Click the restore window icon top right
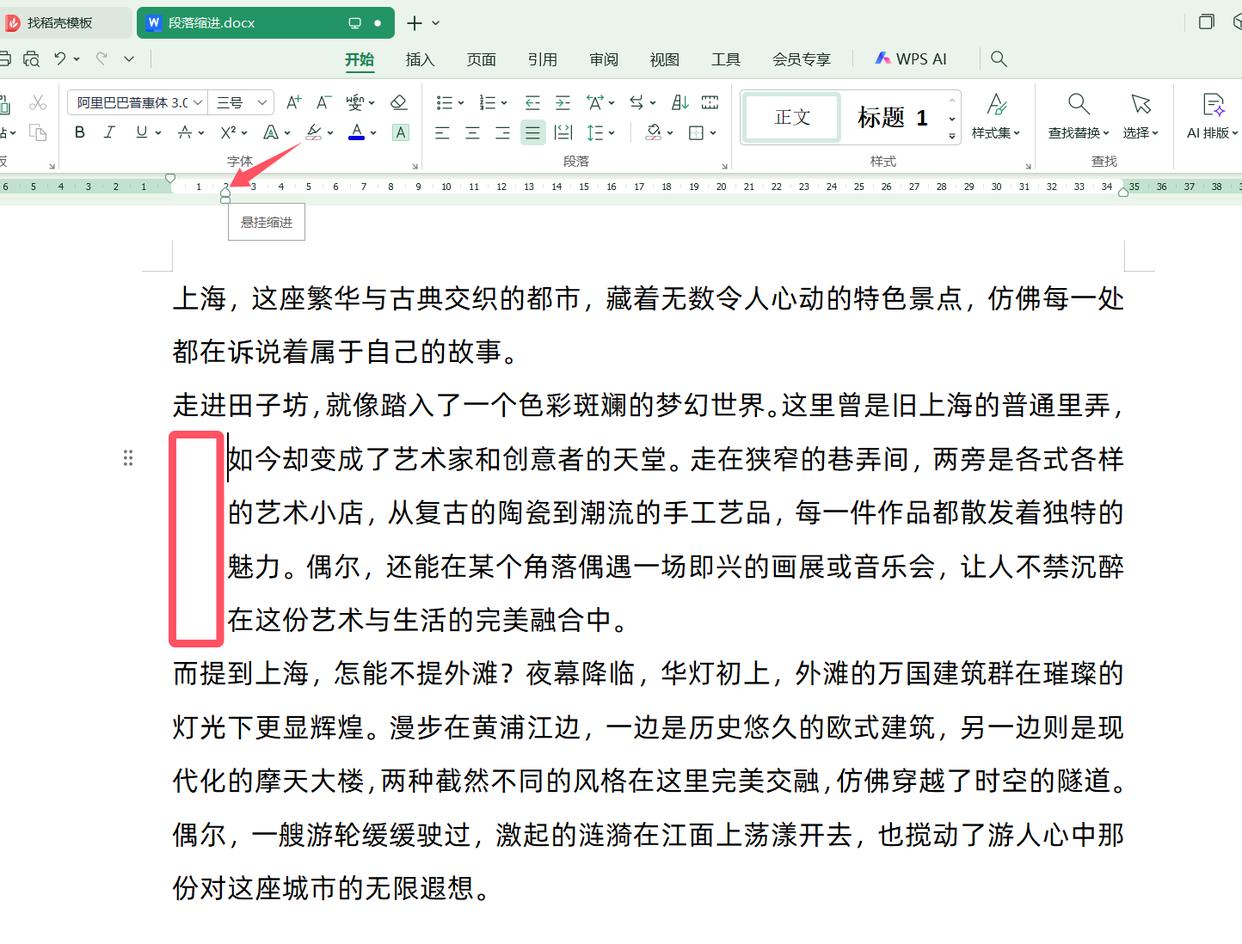Viewport: 1242px width, 944px height. click(x=1206, y=22)
